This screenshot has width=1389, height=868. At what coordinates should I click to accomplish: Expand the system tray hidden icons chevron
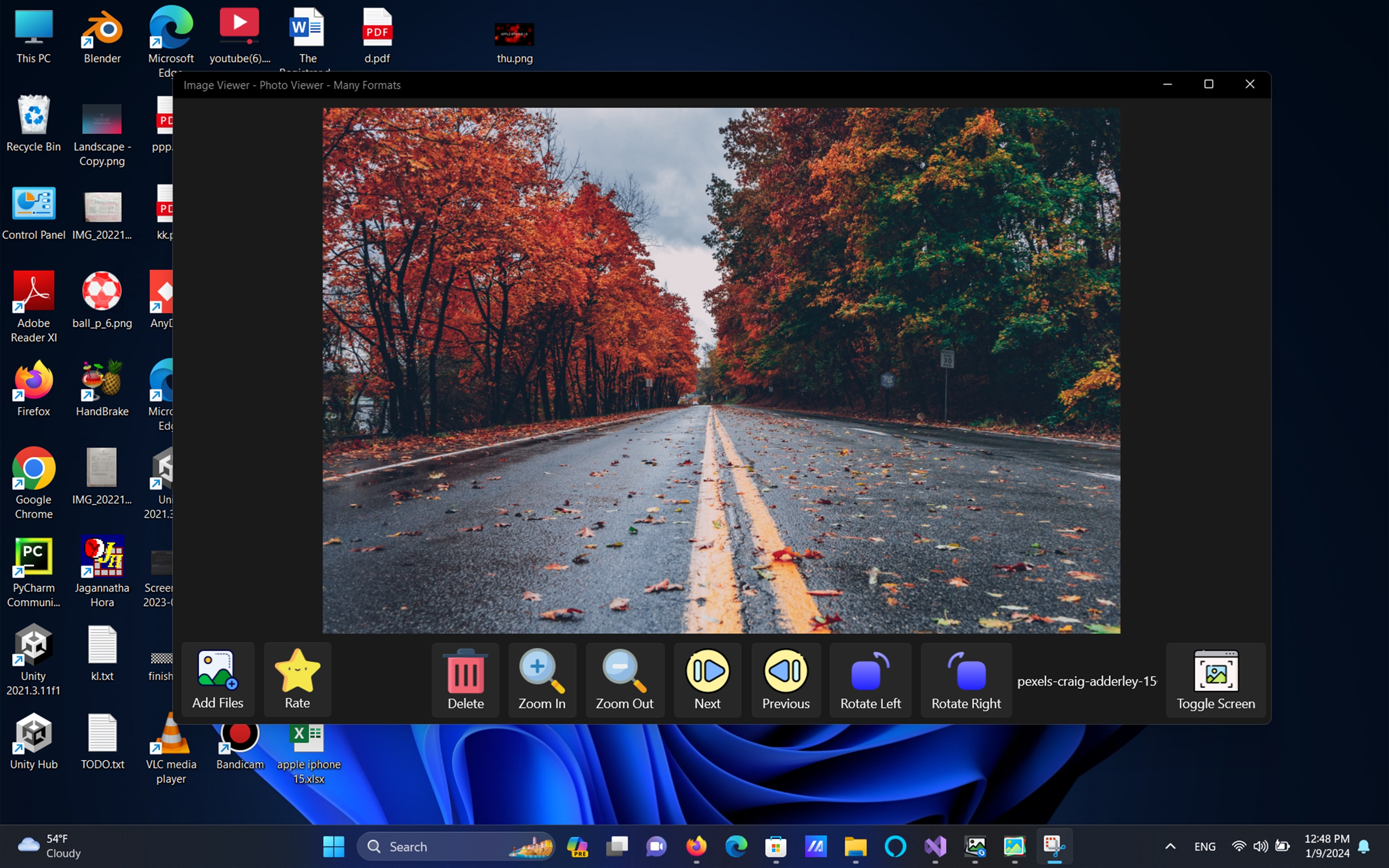1170,846
